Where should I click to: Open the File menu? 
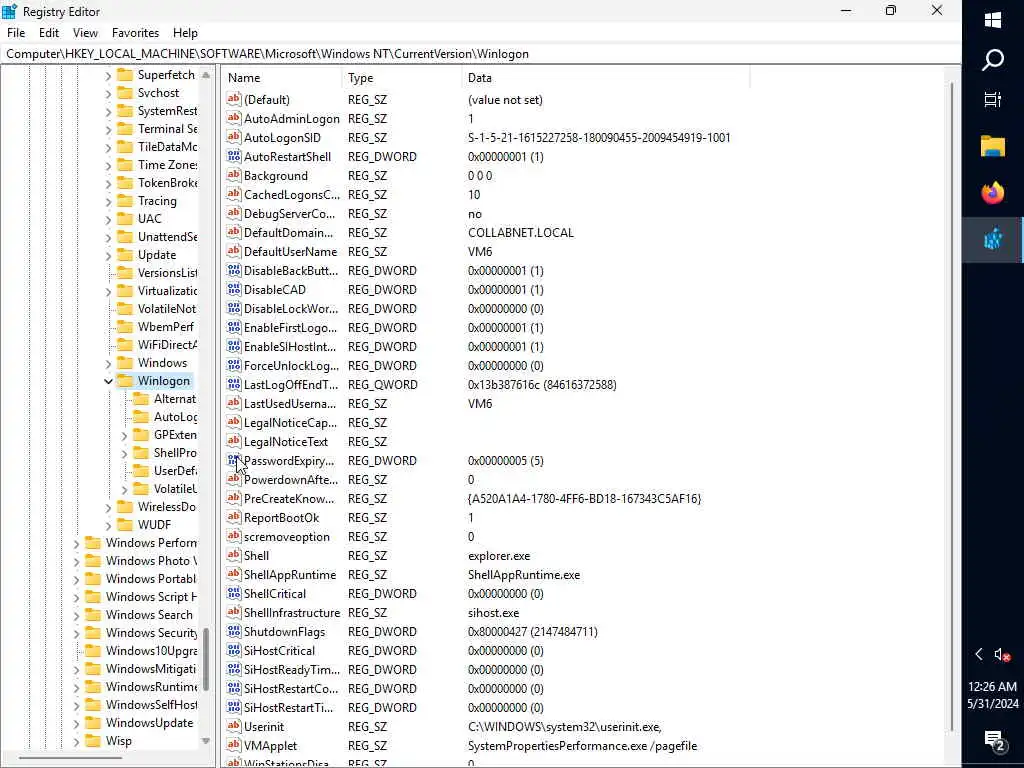(x=16, y=33)
